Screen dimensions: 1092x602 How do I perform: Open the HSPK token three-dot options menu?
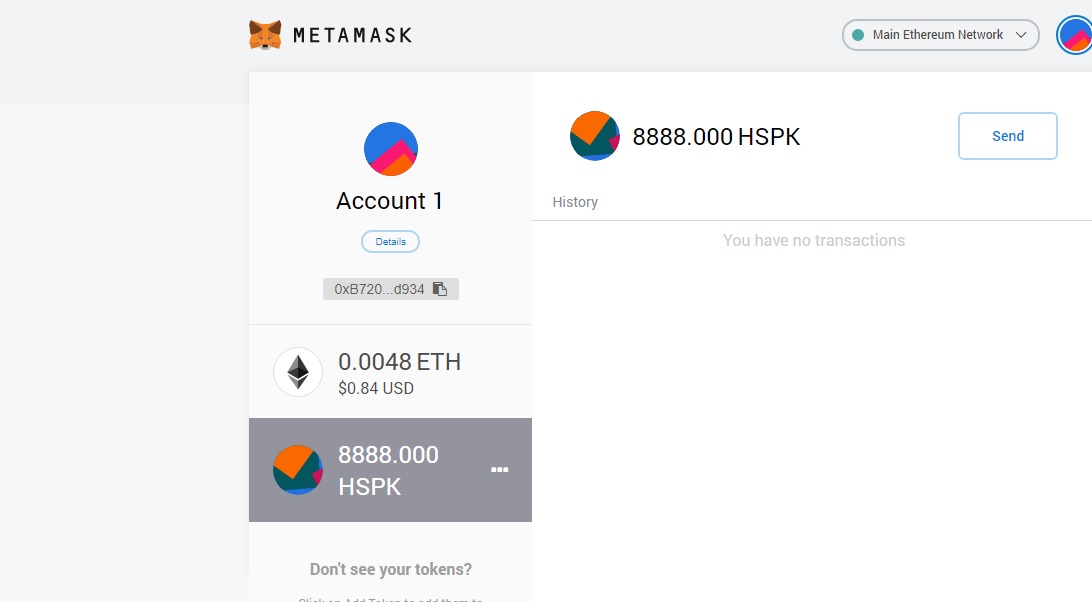tap(500, 470)
